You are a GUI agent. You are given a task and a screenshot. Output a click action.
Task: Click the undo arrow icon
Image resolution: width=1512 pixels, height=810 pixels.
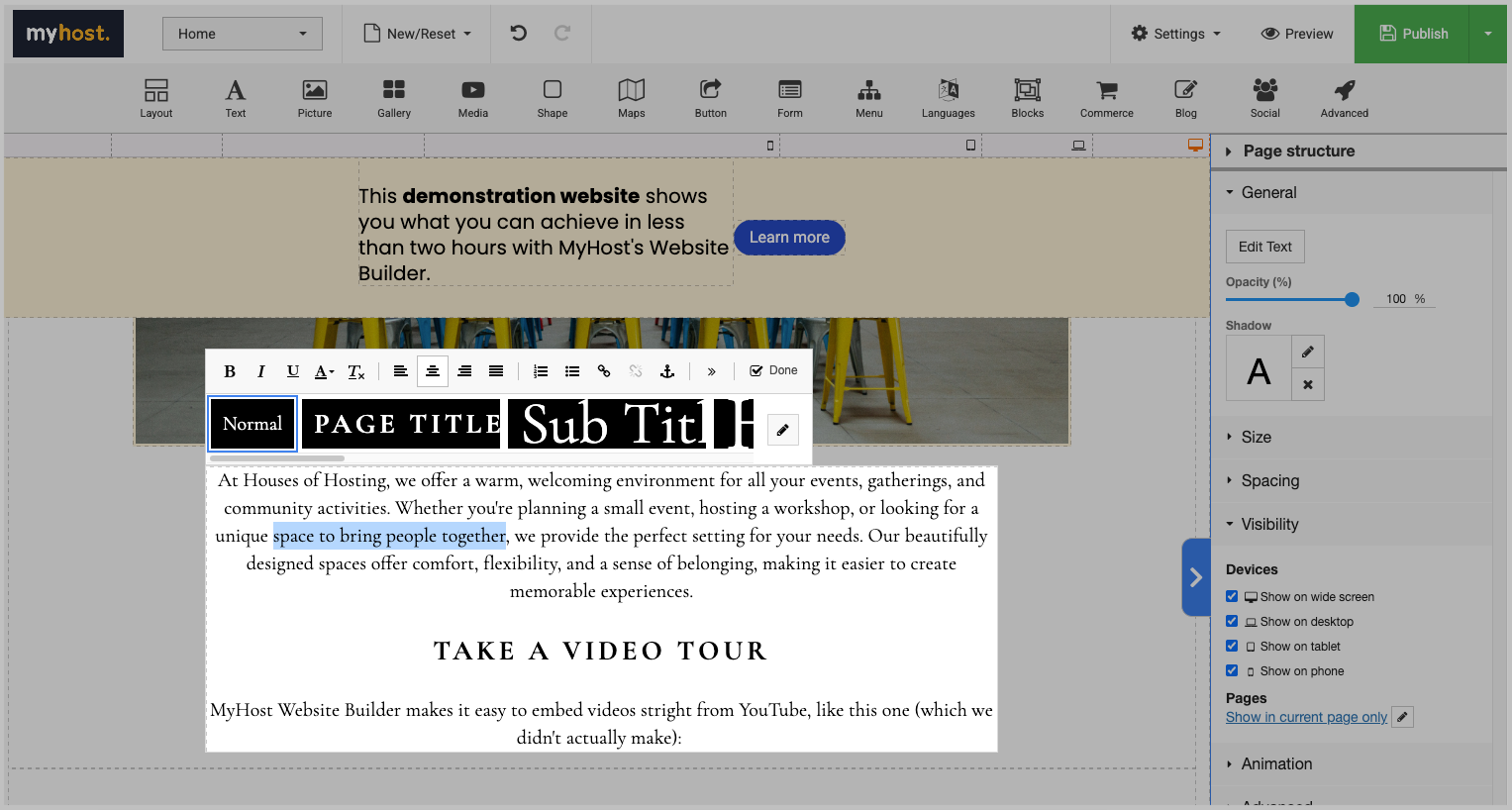(518, 34)
